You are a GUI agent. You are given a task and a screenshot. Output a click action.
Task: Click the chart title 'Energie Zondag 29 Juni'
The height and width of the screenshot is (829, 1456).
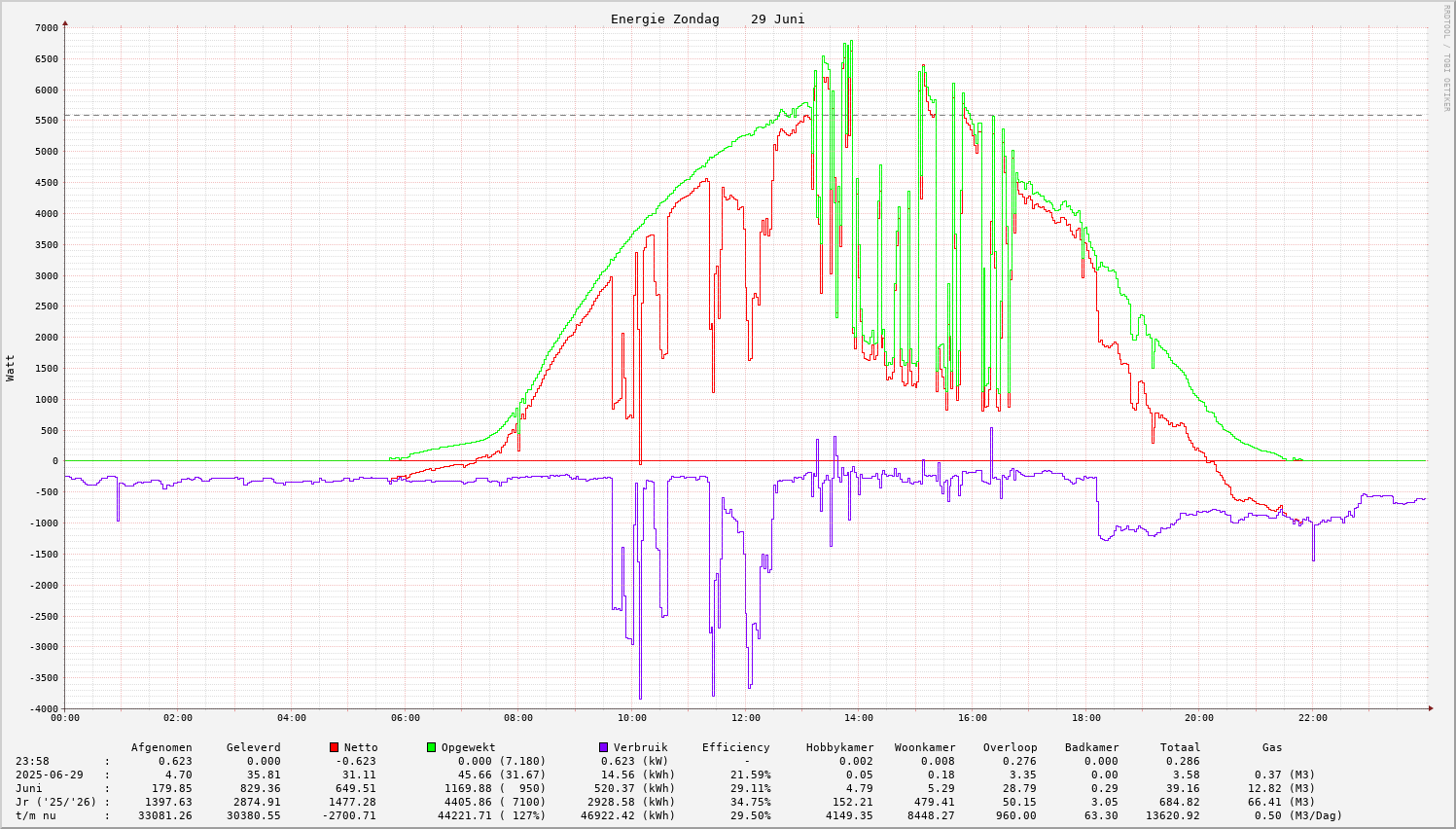pos(707,19)
